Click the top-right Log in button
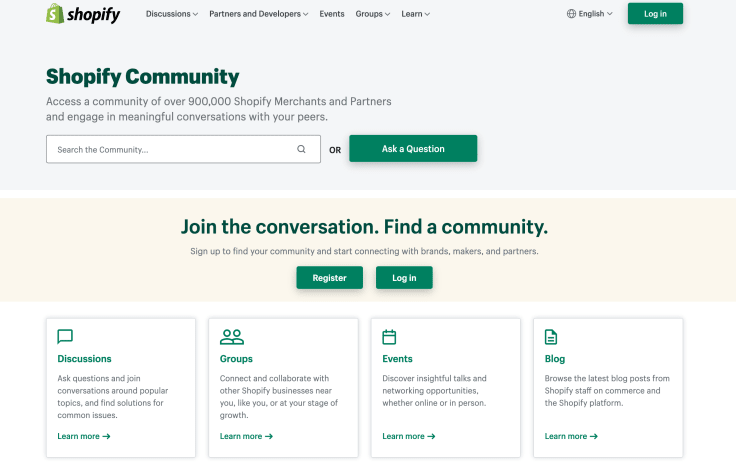736x466 pixels. coord(655,14)
